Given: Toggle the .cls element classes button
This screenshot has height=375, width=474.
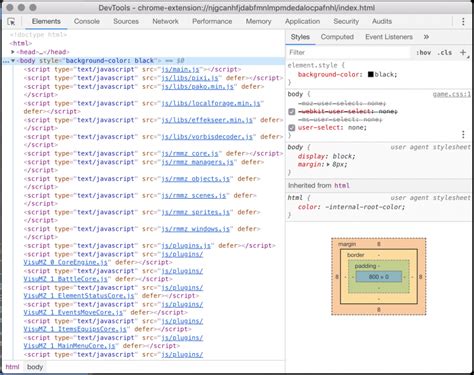Looking at the screenshot, I should point(445,52).
